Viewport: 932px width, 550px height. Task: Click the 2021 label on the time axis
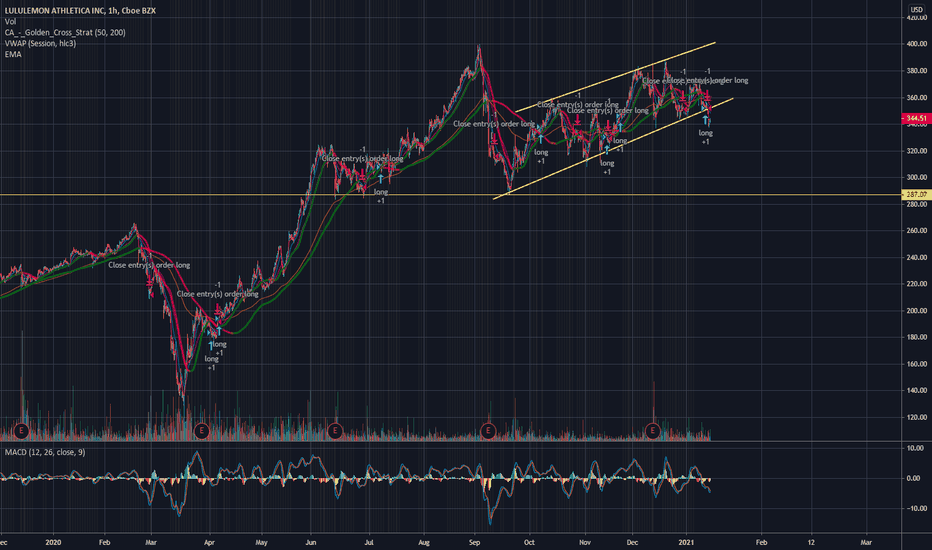[687, 542]
